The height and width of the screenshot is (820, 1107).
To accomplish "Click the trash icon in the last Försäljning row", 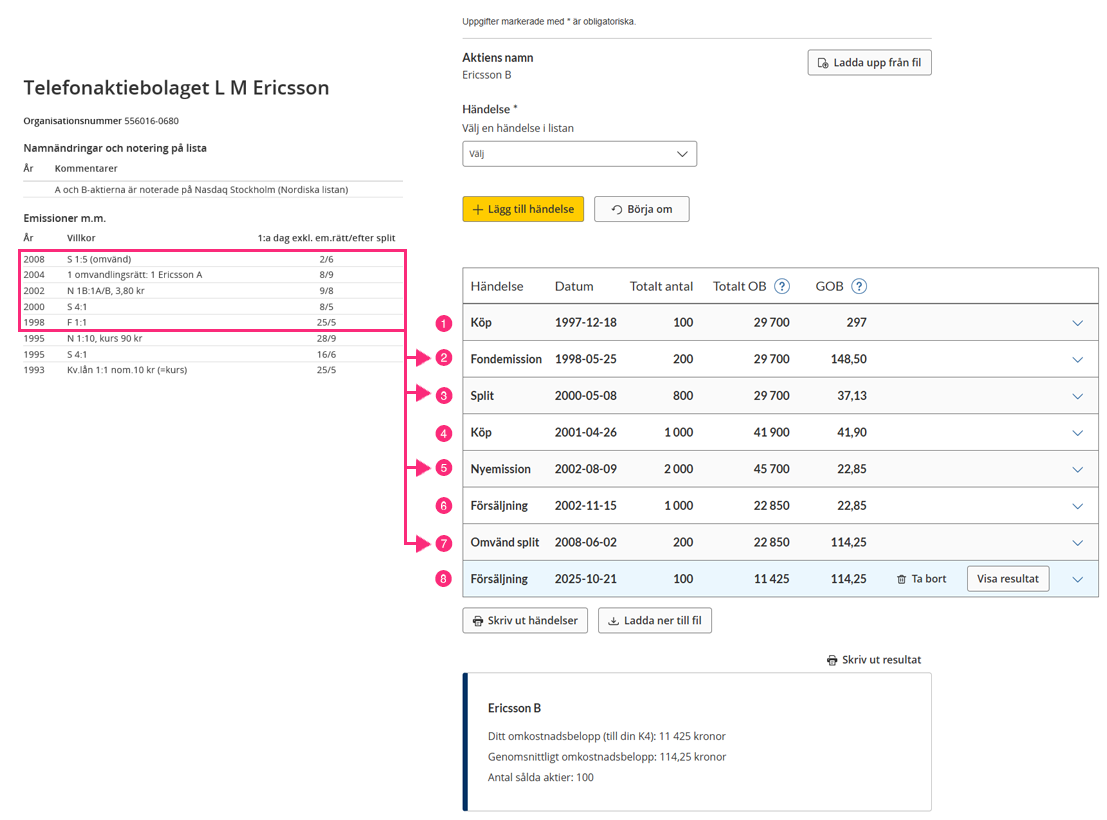I will coord(902,579).
